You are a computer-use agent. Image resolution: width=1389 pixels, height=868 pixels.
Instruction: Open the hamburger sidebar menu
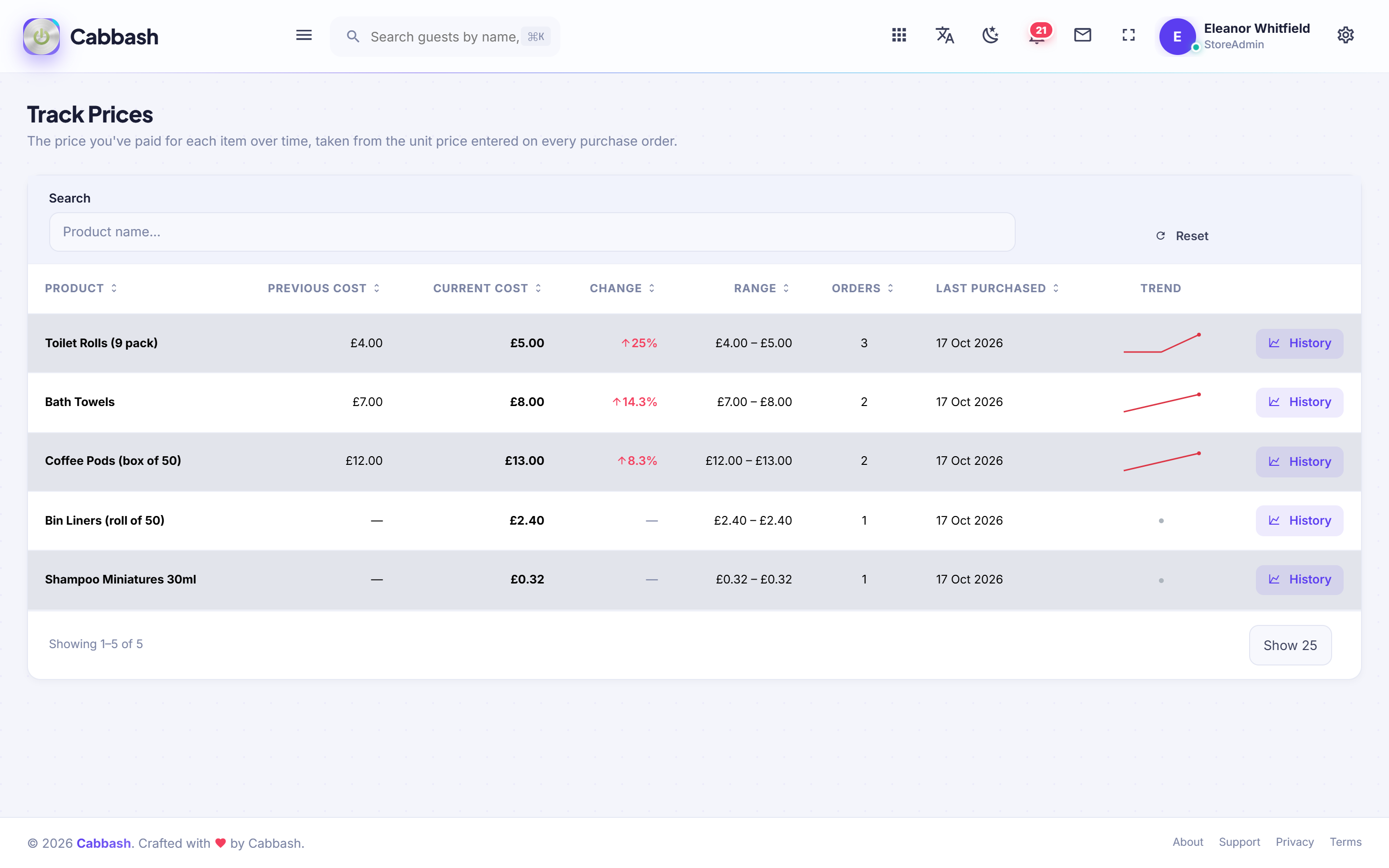(x=304, y=36)
